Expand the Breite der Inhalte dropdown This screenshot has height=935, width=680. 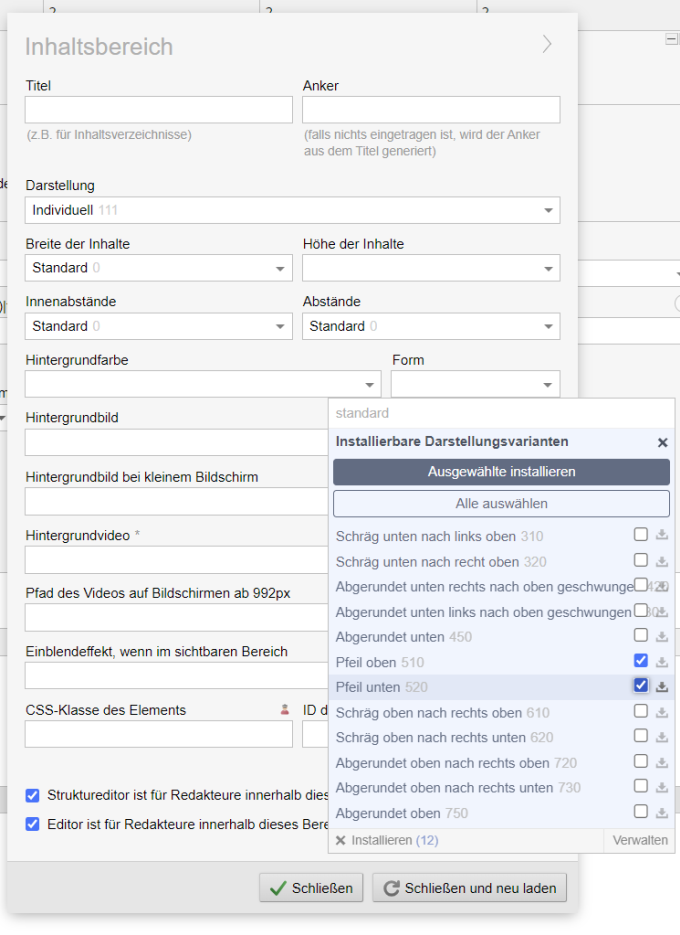click(159, 268)
